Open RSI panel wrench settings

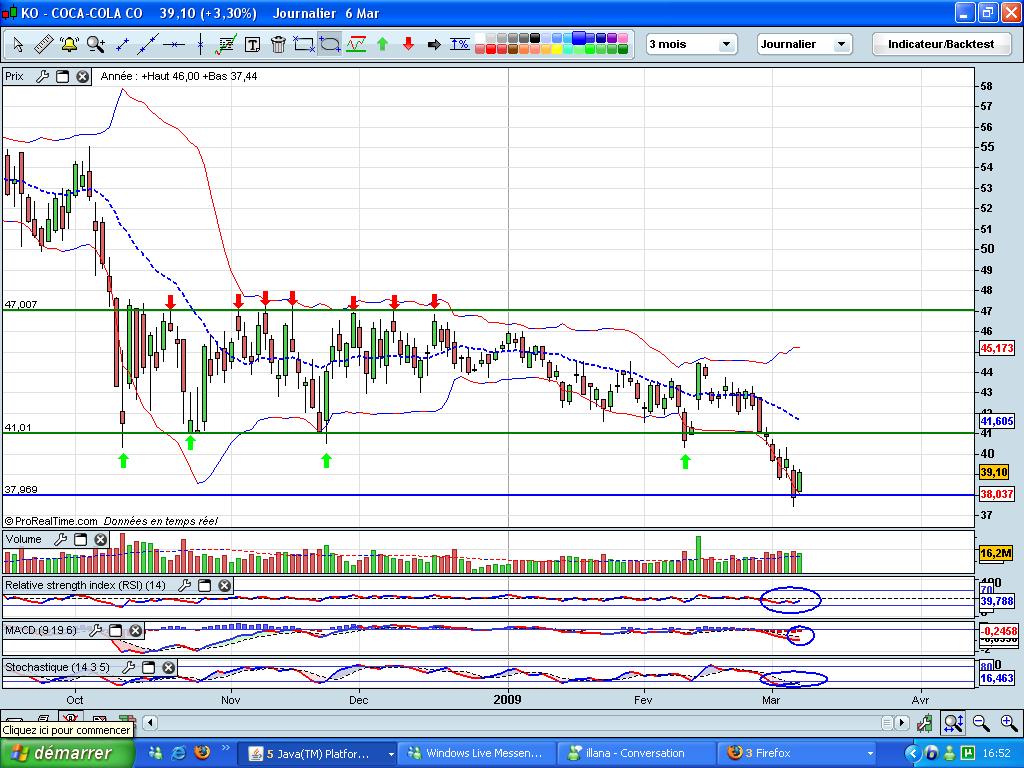click(x=185, y=585)
